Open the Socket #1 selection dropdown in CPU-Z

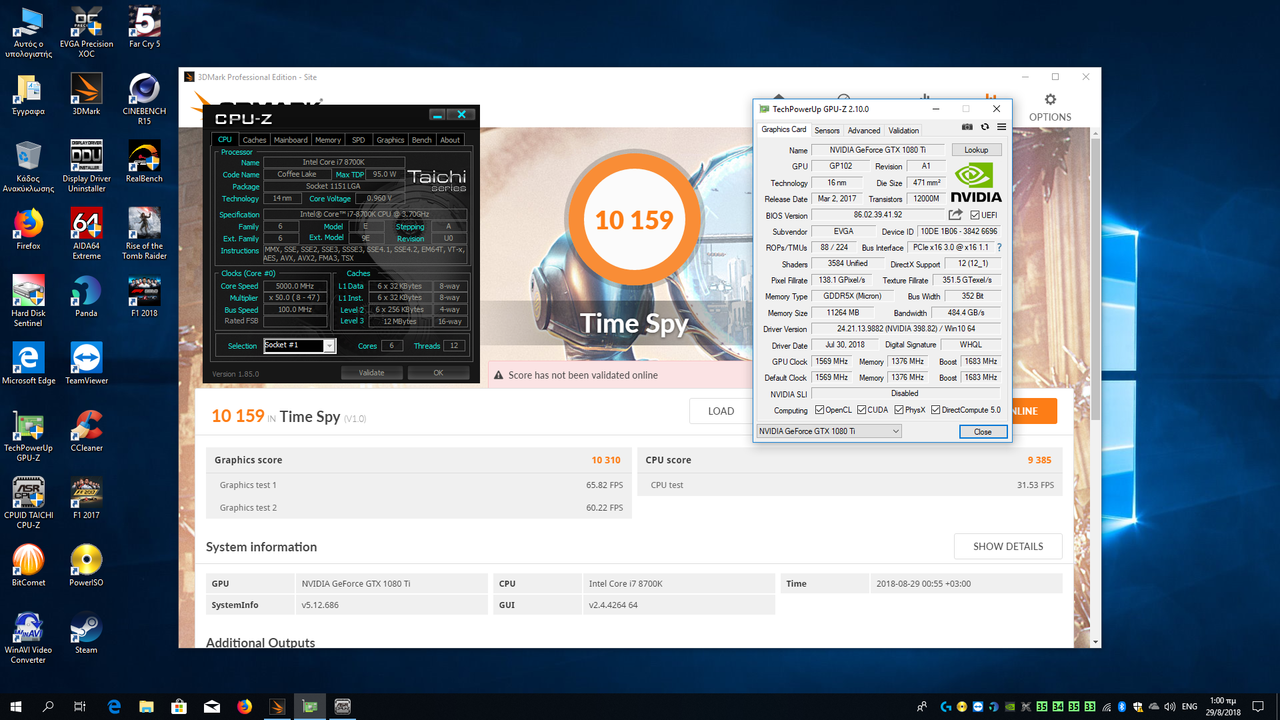tap(299, 346)
